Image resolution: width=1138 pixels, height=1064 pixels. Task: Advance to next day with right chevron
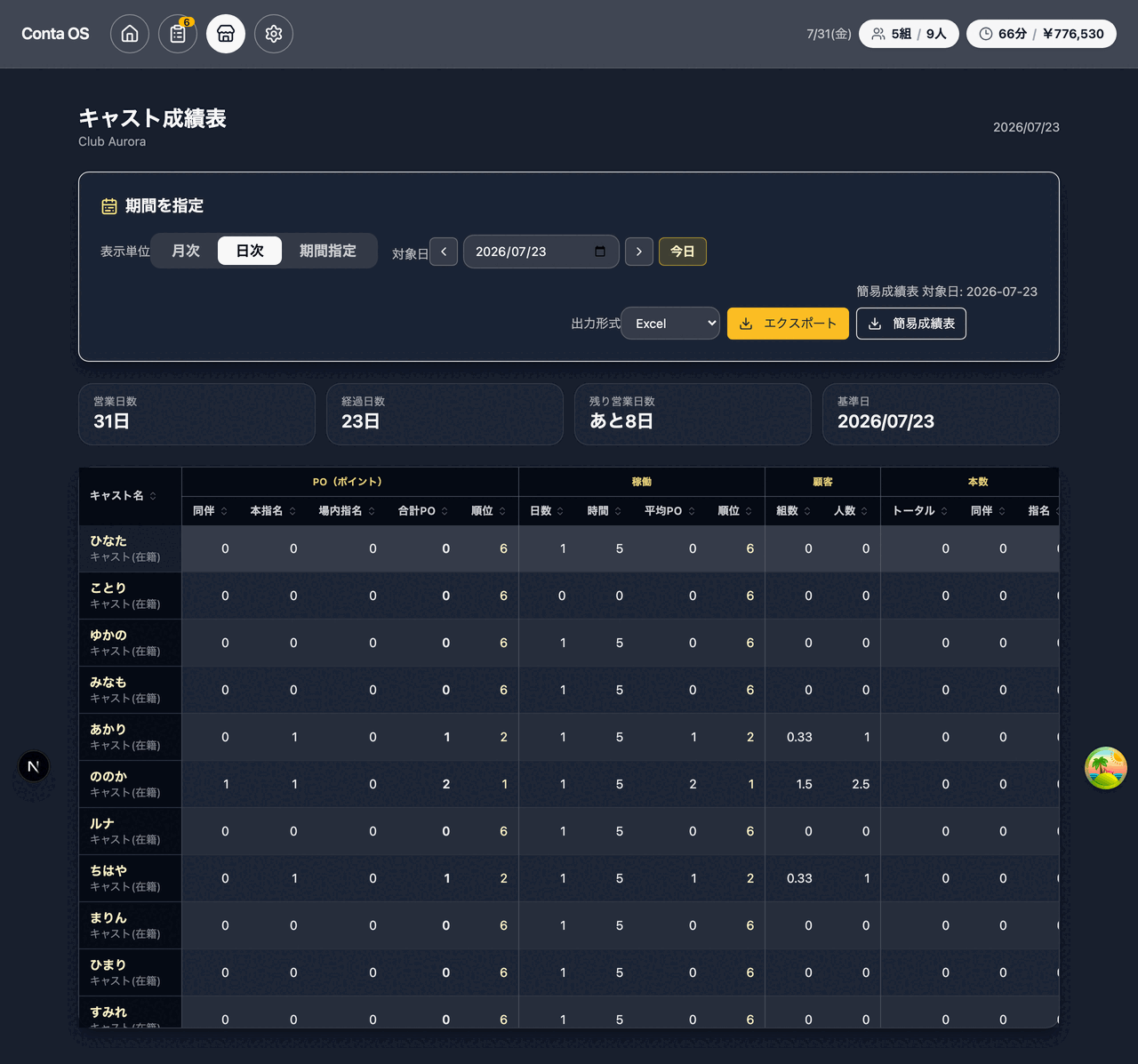pyautogui.click(x=639, y=252)
